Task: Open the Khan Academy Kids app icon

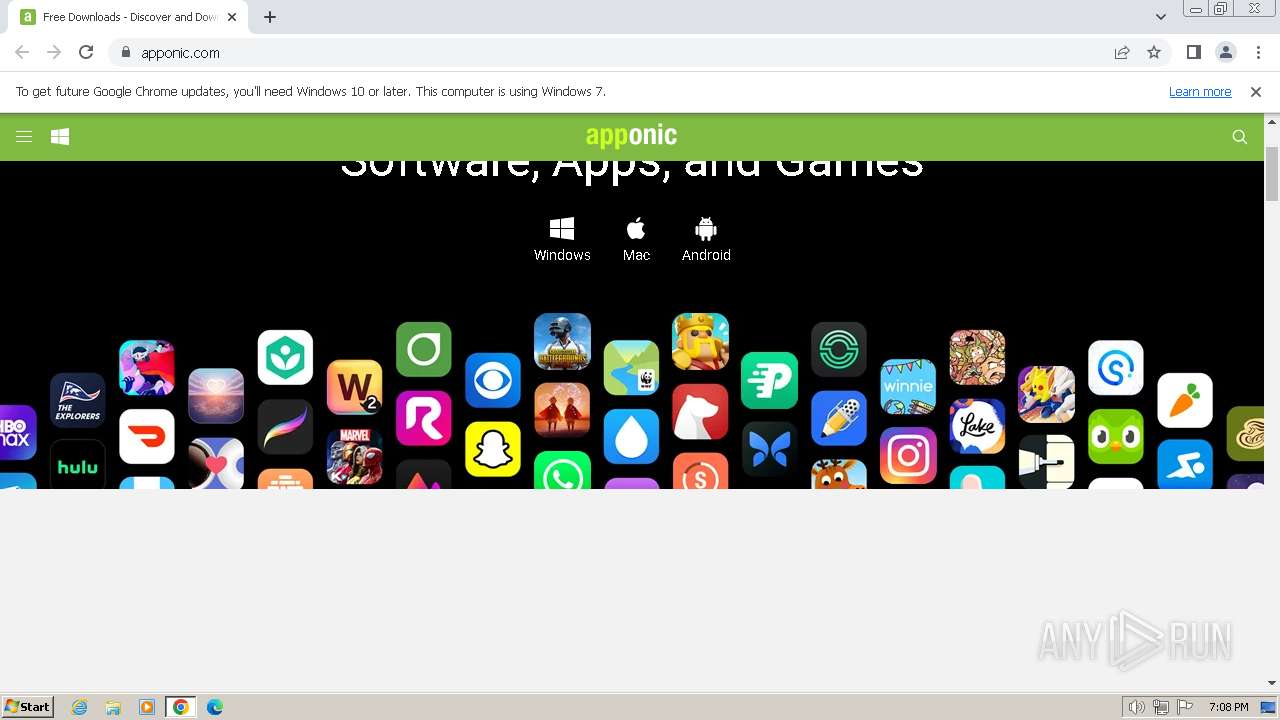Action: pos(285,357)
